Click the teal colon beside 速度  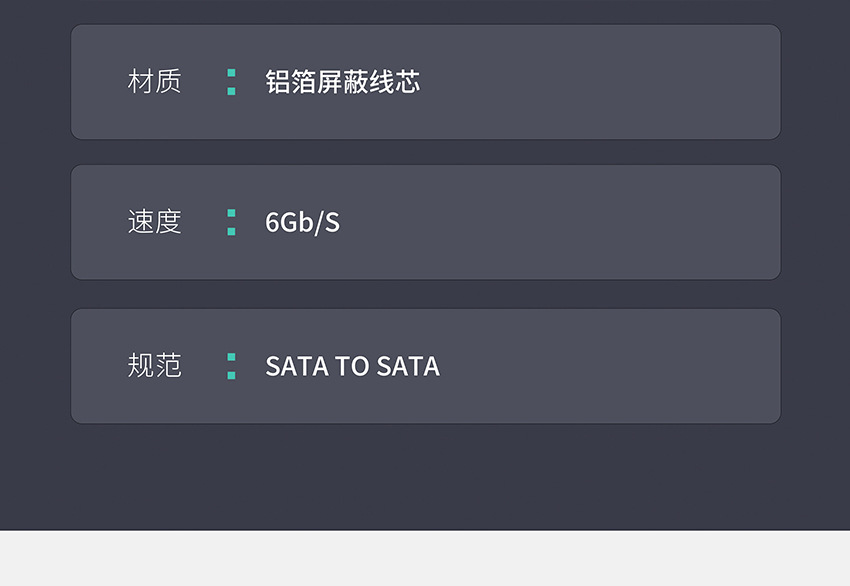click(x=231, y=222)
